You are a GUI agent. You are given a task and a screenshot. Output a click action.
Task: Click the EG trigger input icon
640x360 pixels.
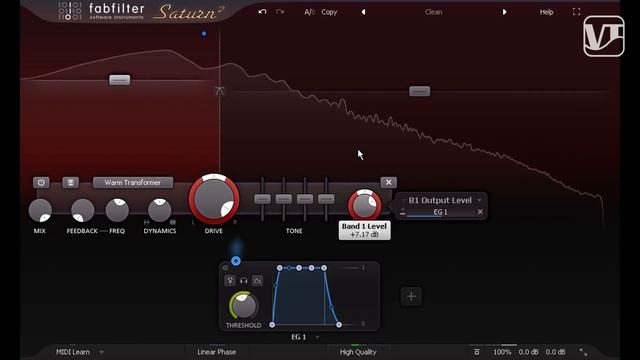point(230,280)
